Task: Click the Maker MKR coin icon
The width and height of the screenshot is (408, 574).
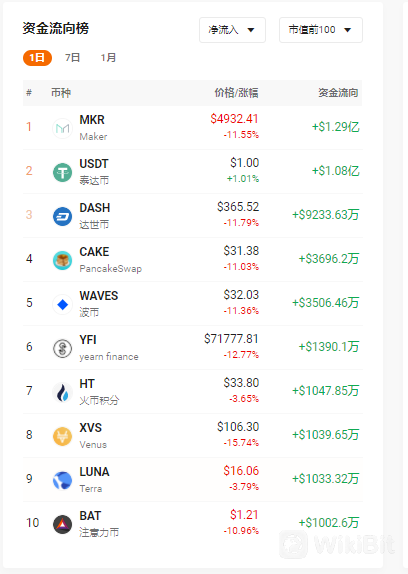Action: pyautogui.click(x=63, y=128)
